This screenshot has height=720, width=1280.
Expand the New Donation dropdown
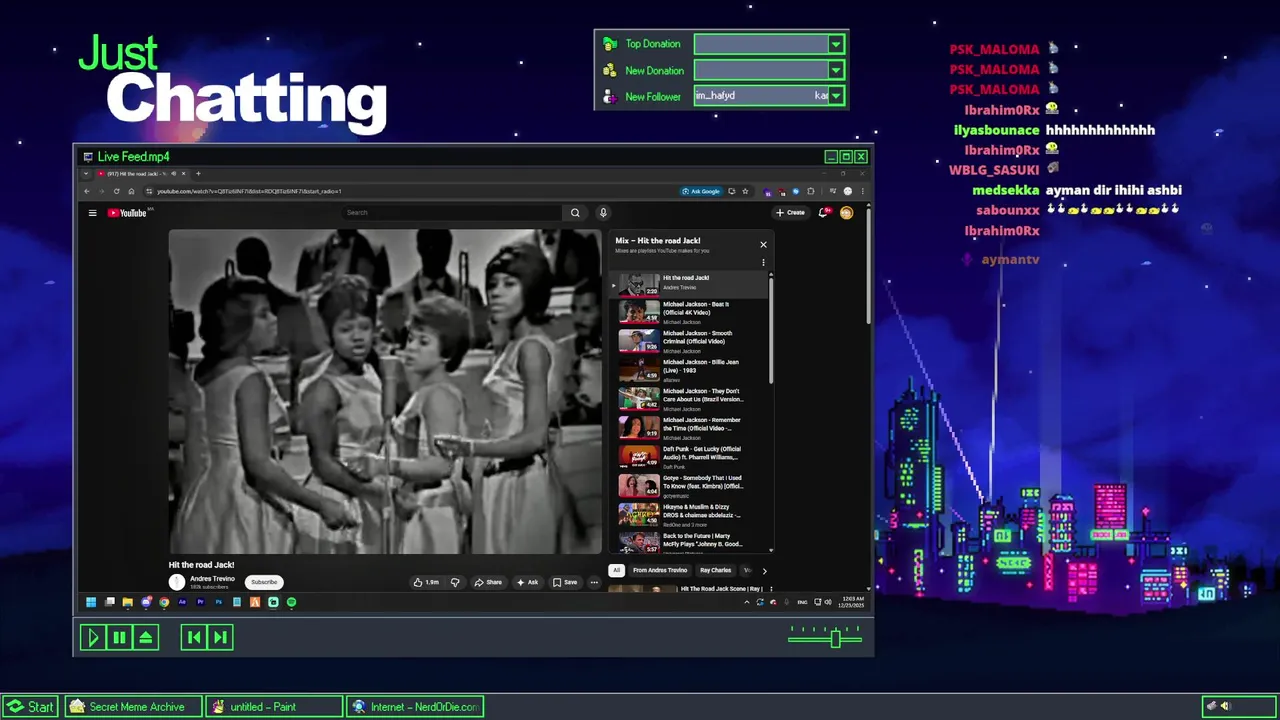[x=836, y=70]
